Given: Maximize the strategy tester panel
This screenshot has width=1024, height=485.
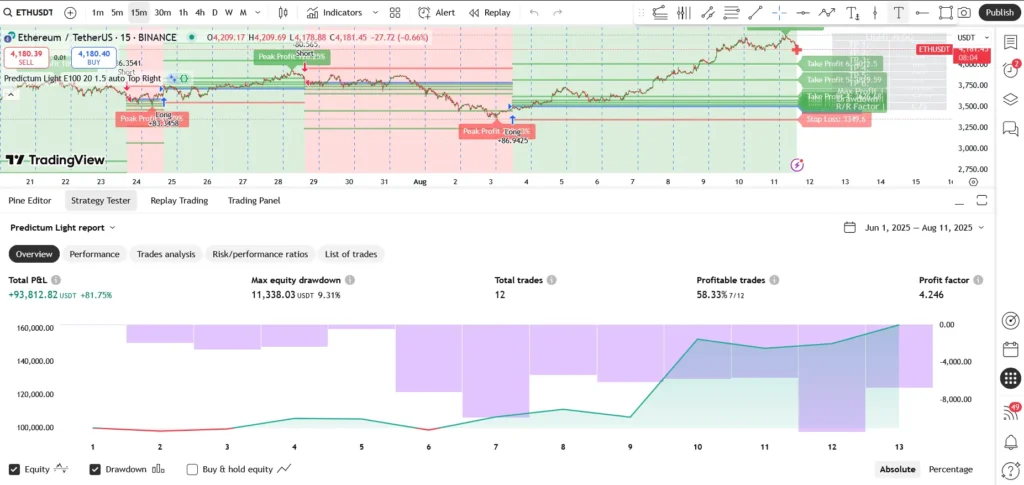Looking at the screenshot, I should coord(981,200).
